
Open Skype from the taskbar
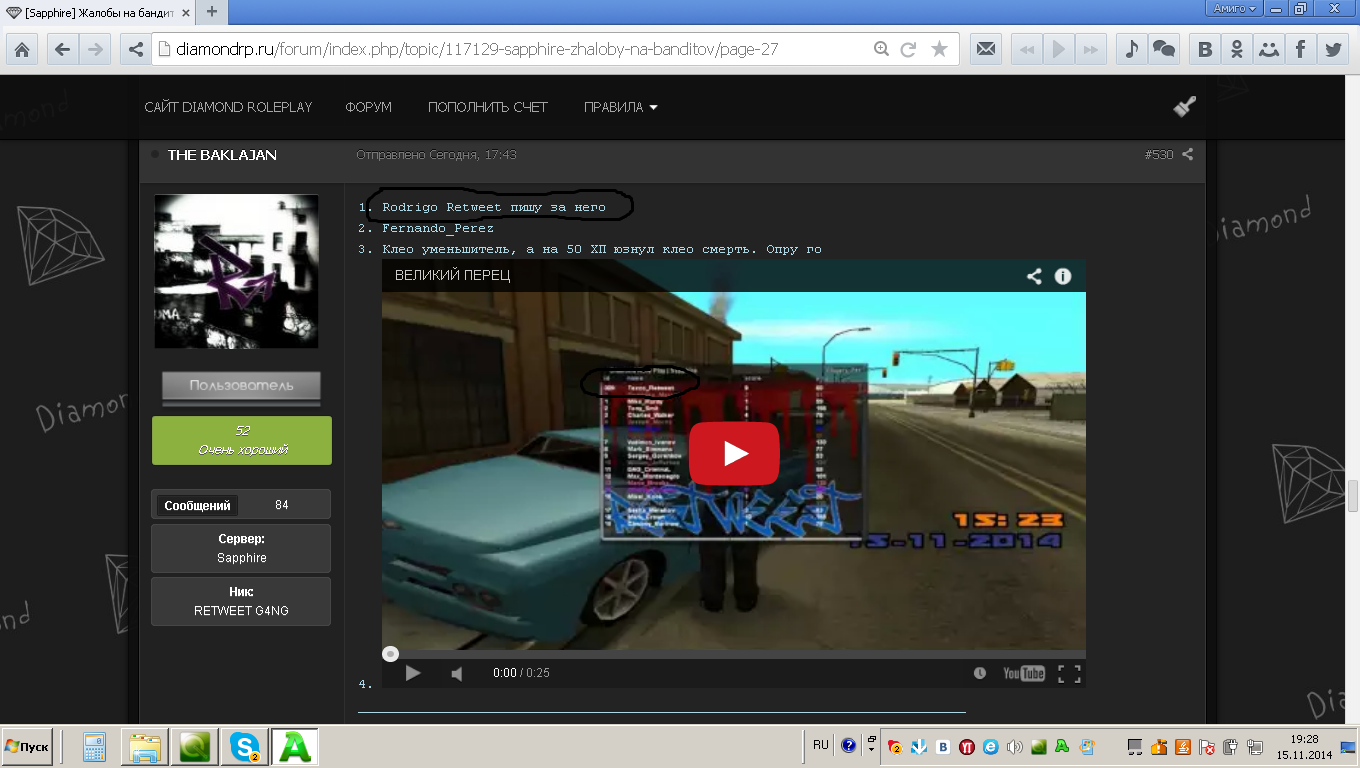tap(243, 747)
